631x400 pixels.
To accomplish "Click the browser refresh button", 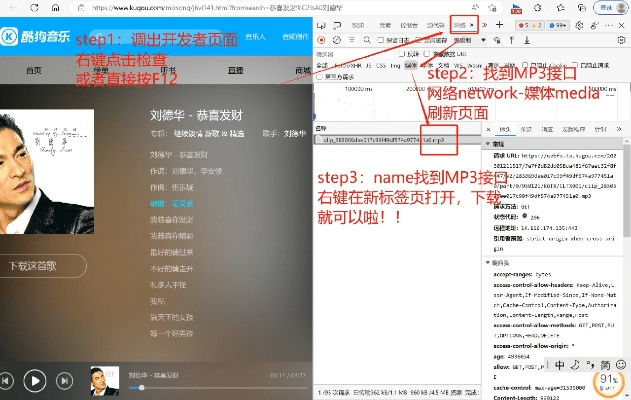I will pyautogui.click(x=35, y=8).
